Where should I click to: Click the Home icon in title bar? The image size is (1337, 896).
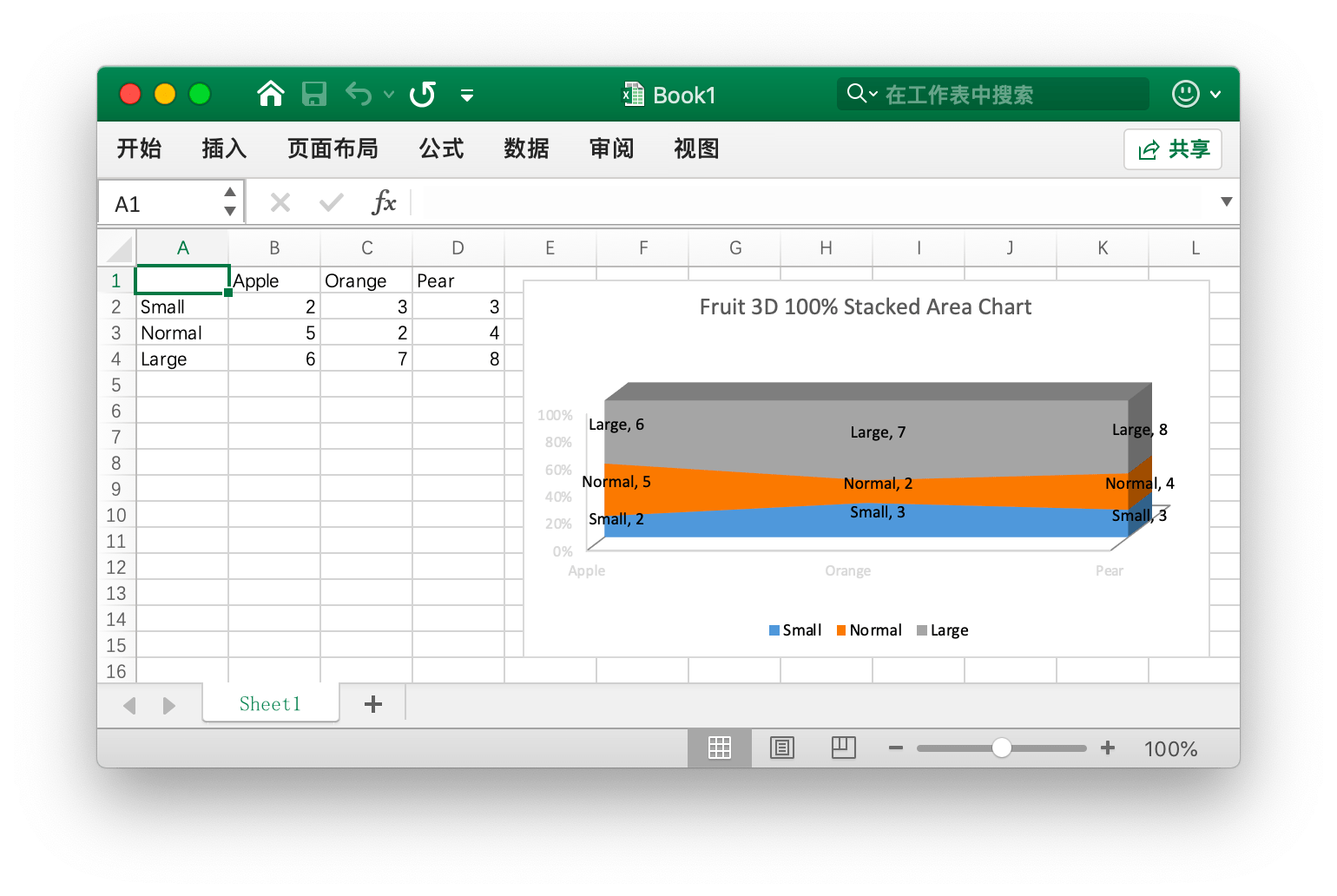271,94
